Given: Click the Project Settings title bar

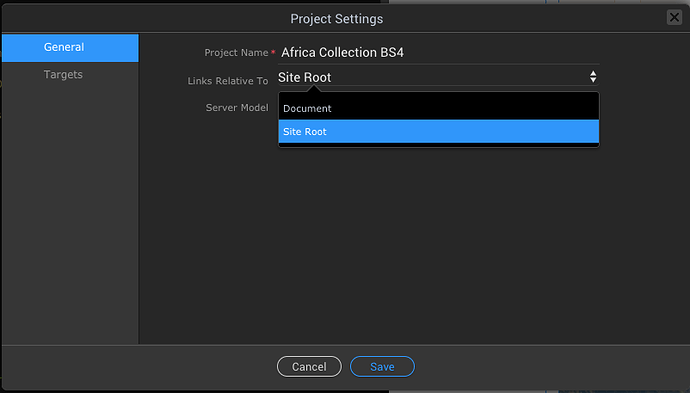Looking at the screenshot, I should point(337,18).
